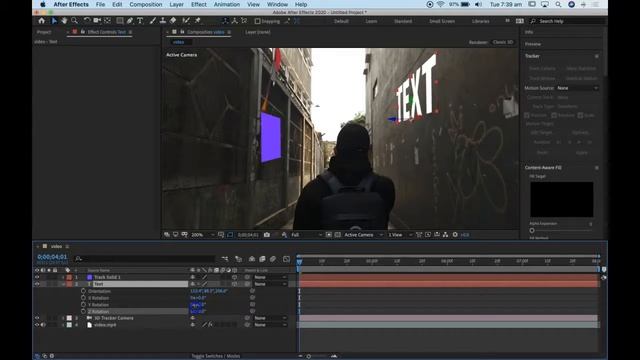Click the Wi-Fi icon in menu bar

coord(440,4)
